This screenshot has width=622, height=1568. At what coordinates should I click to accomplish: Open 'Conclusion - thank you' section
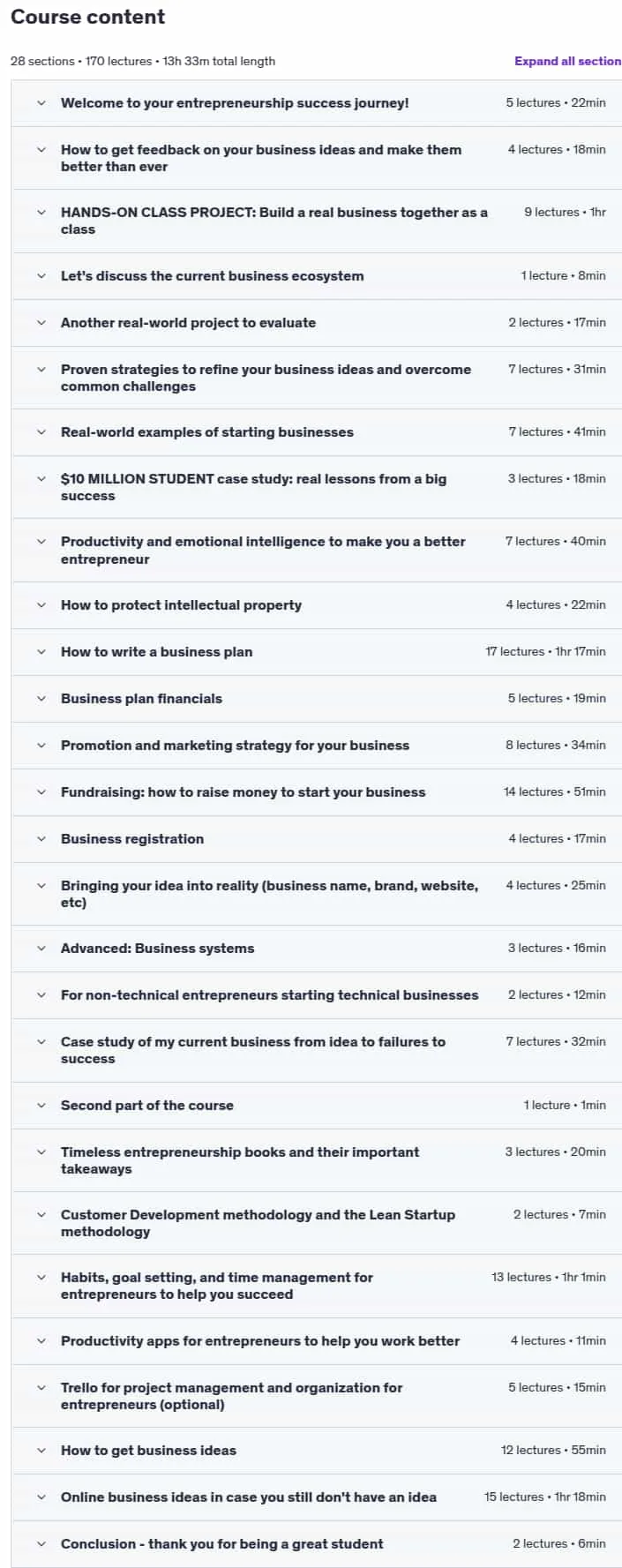pos(221,1544)
